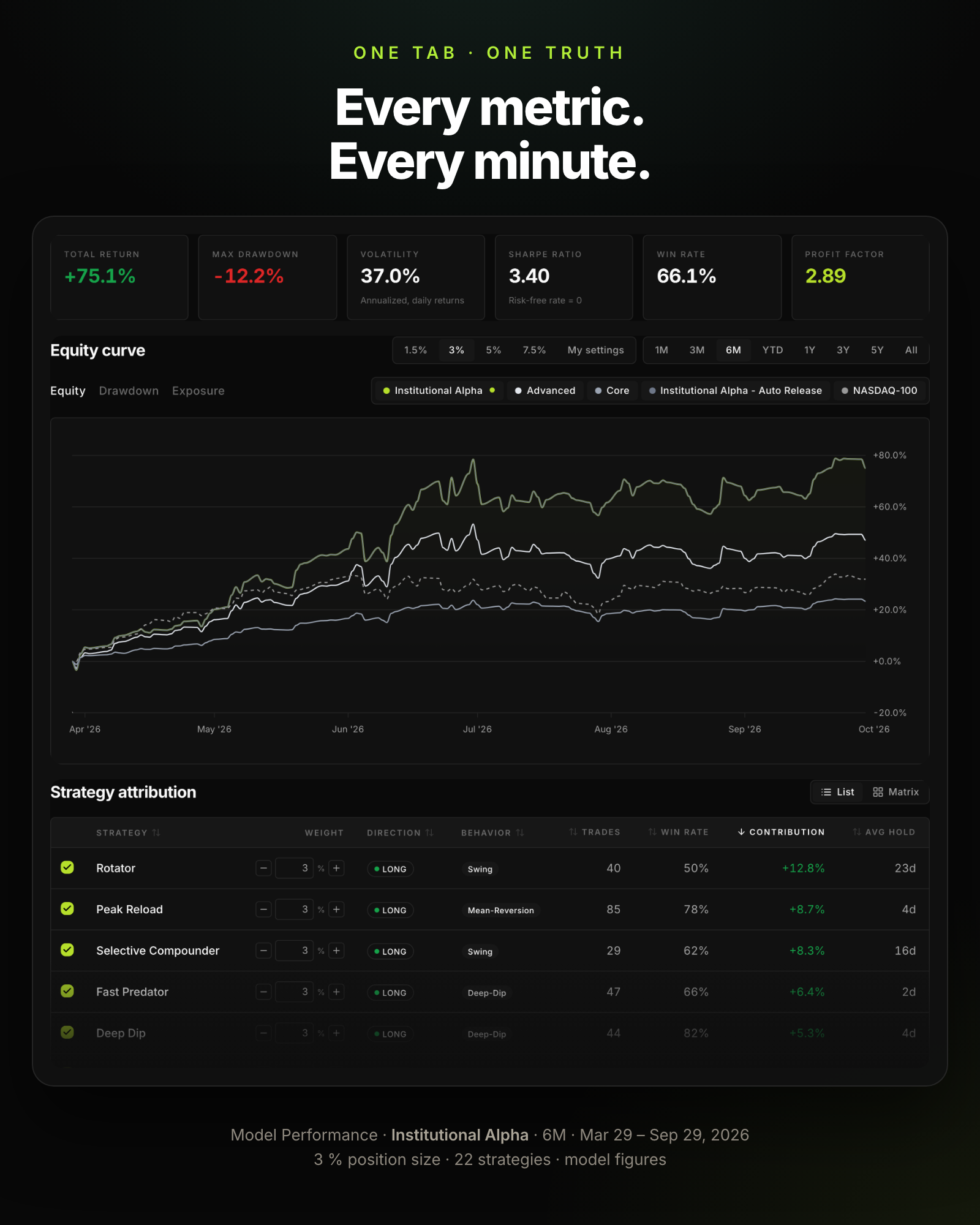Increase Rotator weight with plus button
This screenshot has width=980, height=1225.
[336, 868]
